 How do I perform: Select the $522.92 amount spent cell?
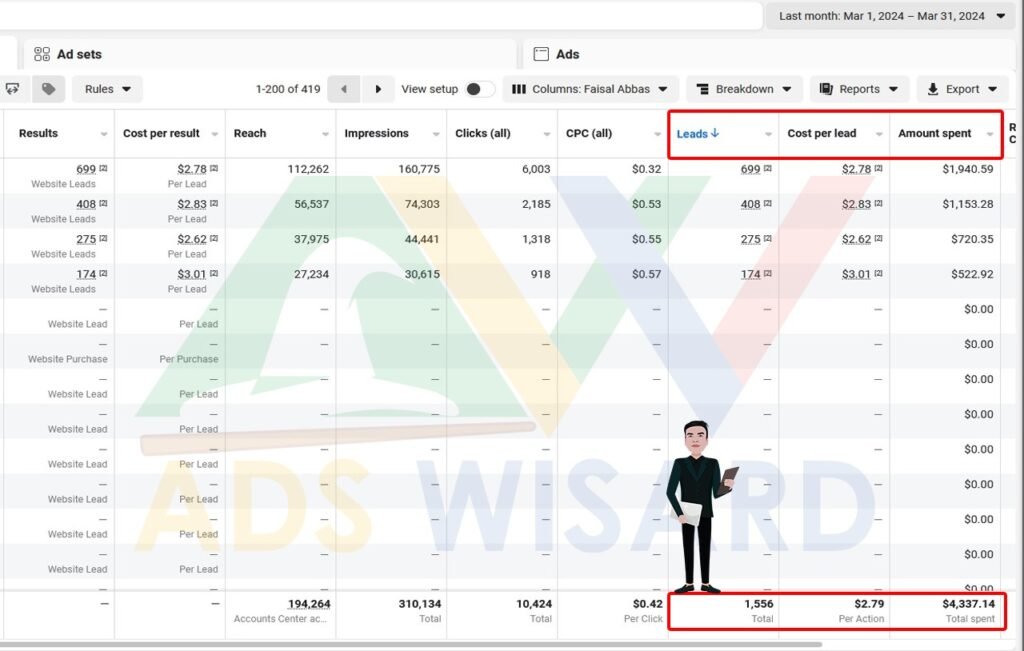coord(972,274)
